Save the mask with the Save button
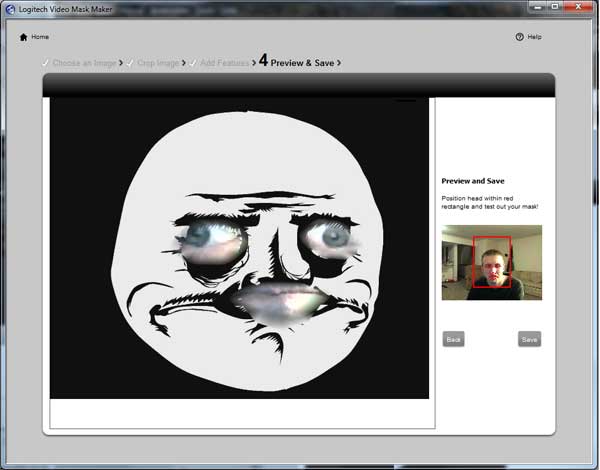 tap(530, 339)
